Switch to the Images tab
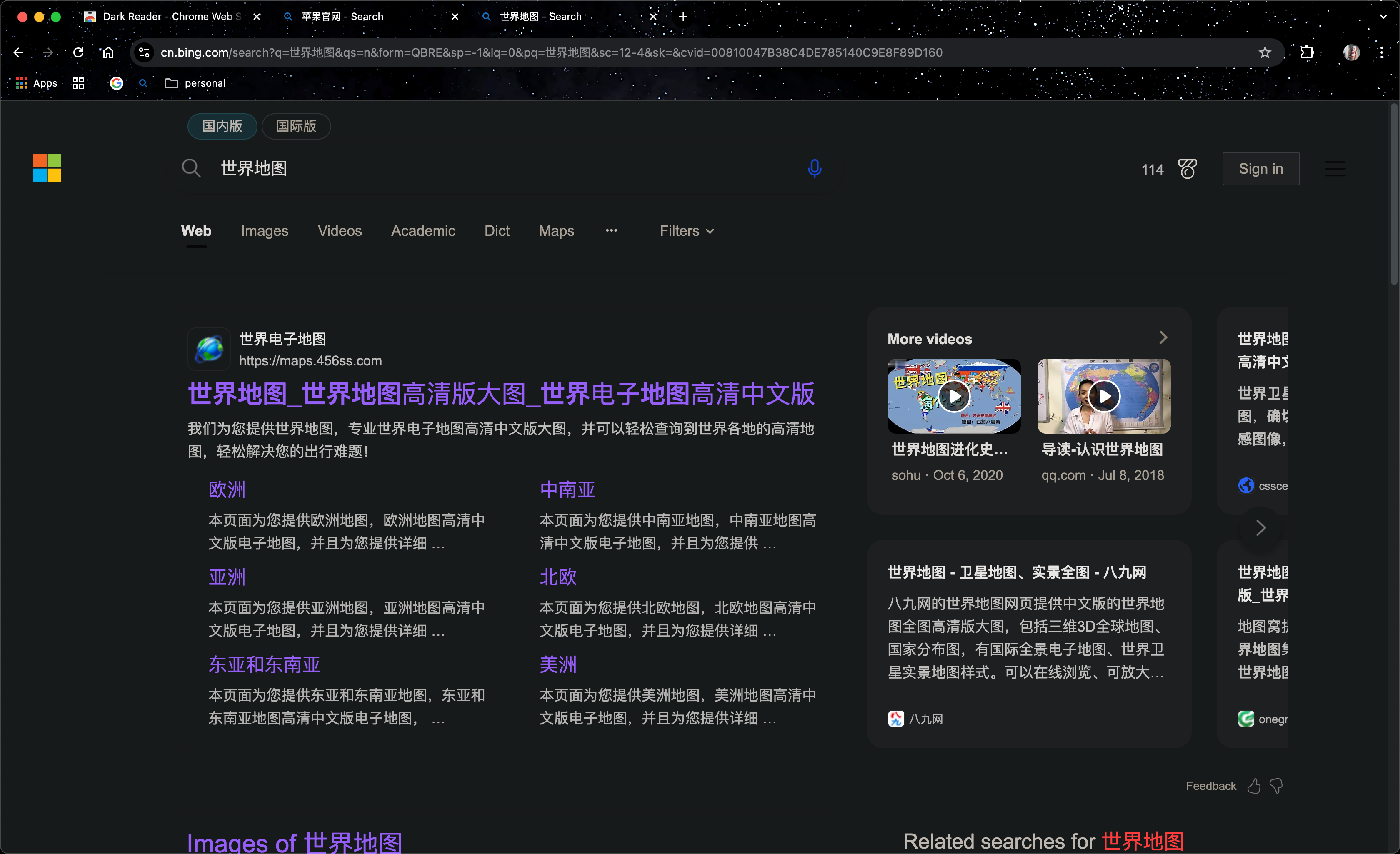The width and height of the screenshot is (1400, 854). tap(264, 231)
